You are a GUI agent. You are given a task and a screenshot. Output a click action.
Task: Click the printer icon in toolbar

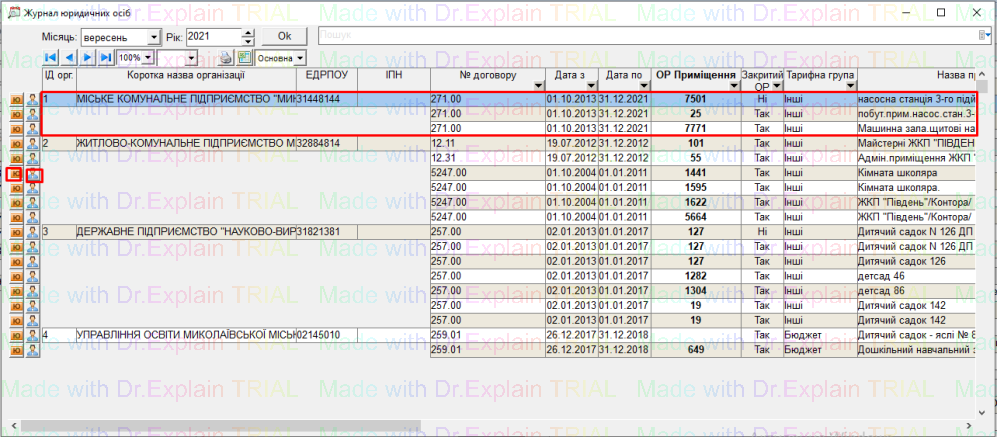(226, 58)
